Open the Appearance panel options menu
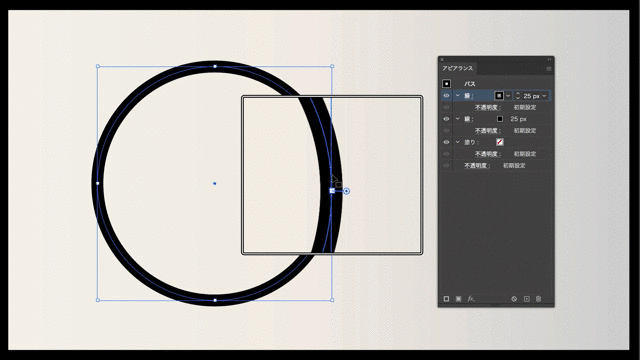This screenshot has width=640, height=360. click(x=549, y=69)
